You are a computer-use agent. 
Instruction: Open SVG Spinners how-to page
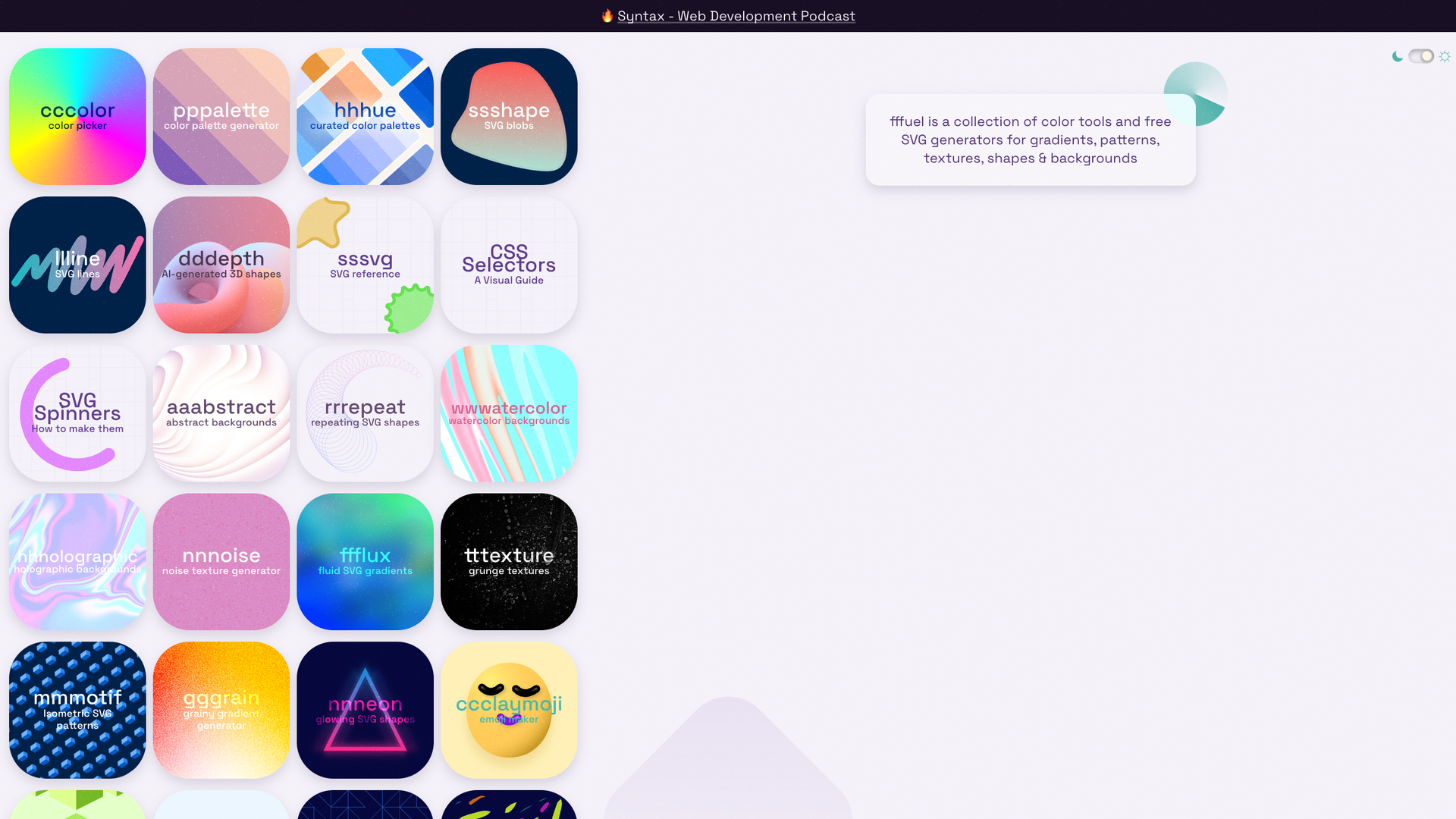[77, 413]
